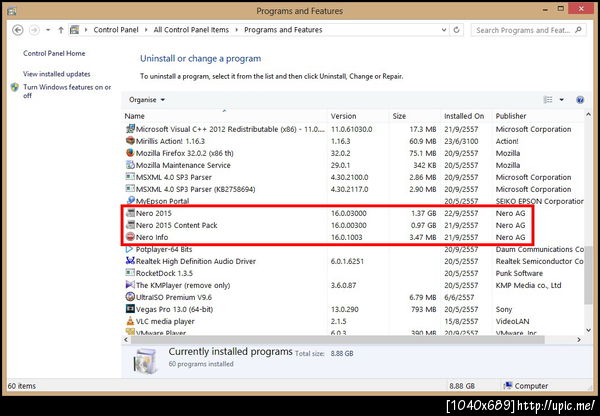The height and width of the screenshot is (416, 600).
Task: Select Potplayer-64 Bits icon
Action: click(129, 249)
